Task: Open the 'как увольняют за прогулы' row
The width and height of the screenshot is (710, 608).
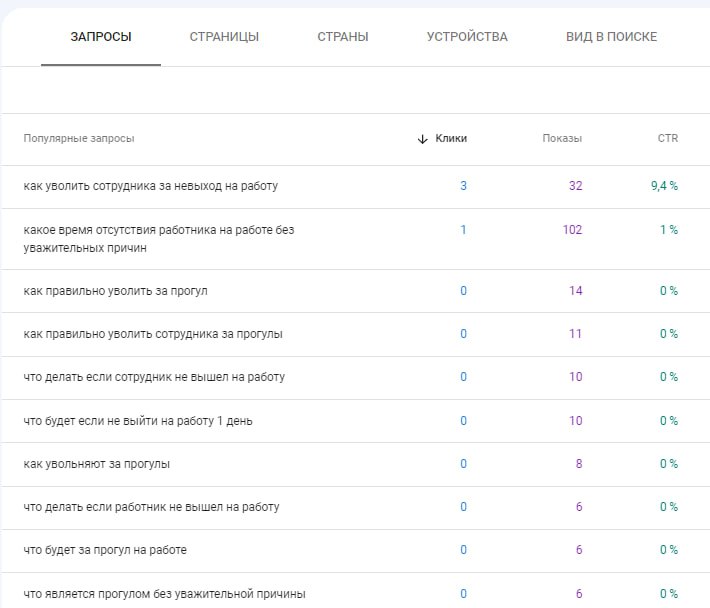Action: coord(96,464)
